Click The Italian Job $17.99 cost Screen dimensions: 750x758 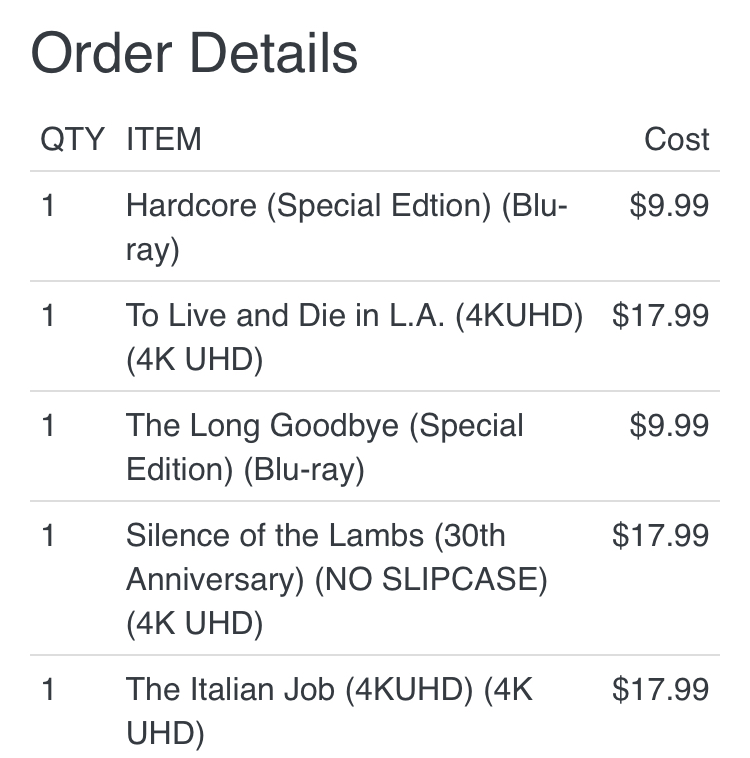[660, 690]
